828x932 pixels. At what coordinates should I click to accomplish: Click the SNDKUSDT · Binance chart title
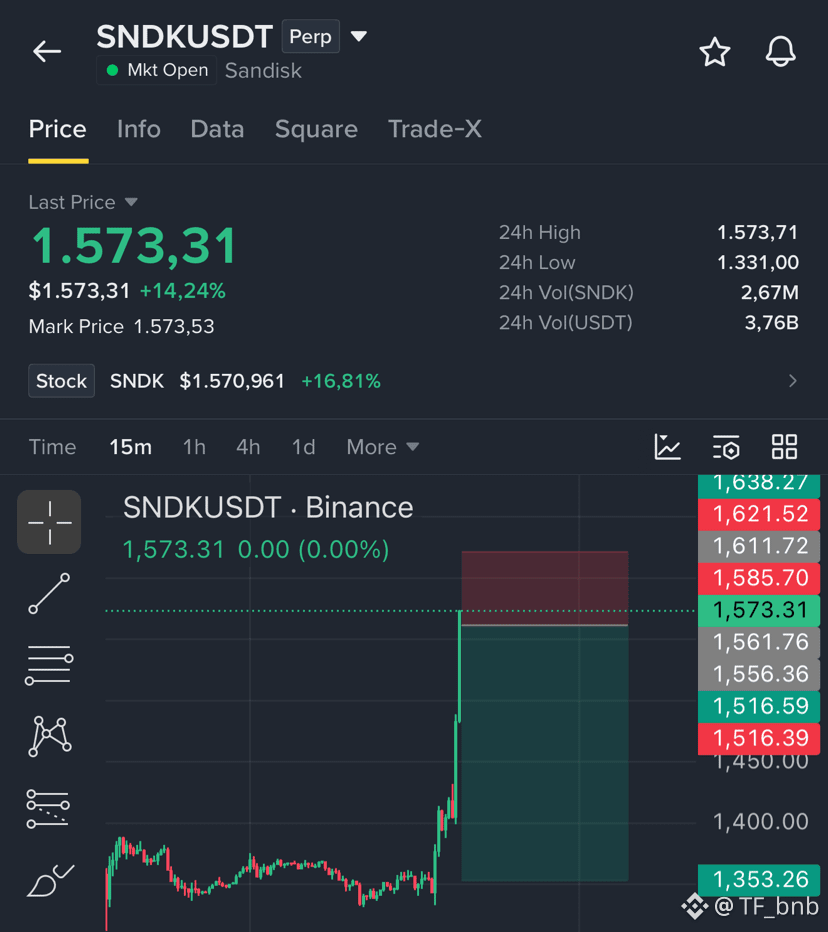click(x=268, y=508)
